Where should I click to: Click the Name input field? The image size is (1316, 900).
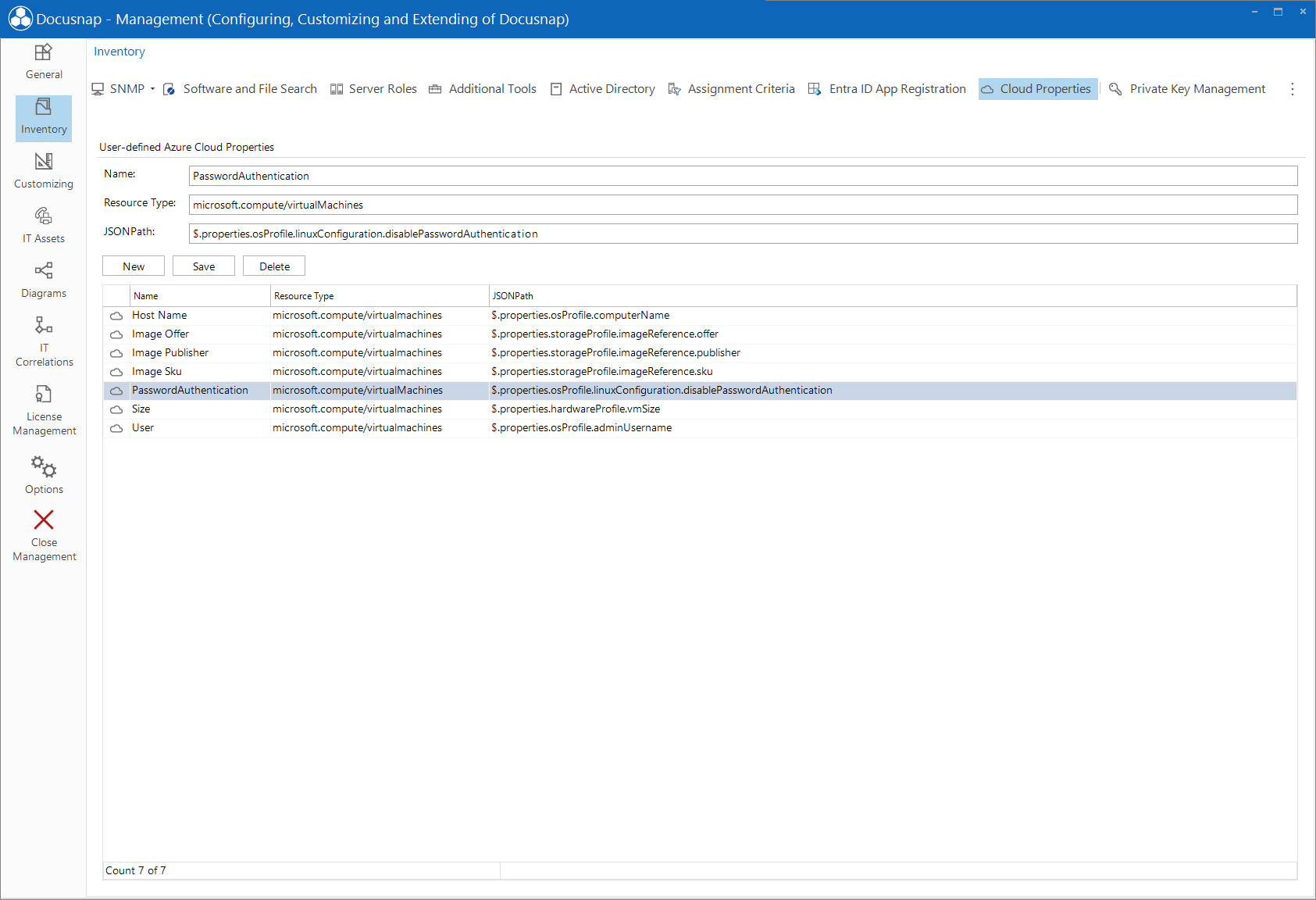pyautogui.click(x=743, y=176)
